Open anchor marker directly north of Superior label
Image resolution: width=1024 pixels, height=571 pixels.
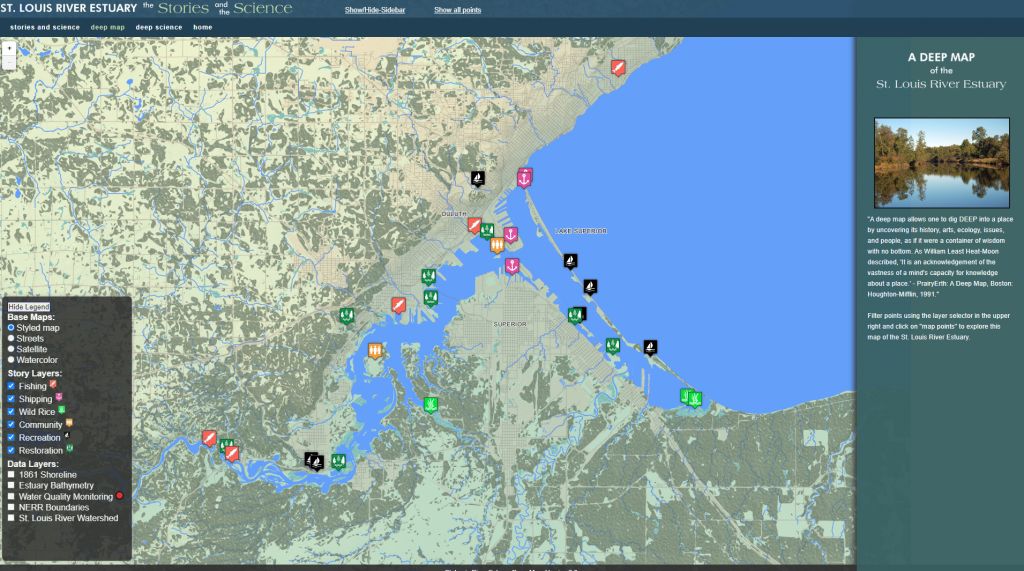coord(512,266)
